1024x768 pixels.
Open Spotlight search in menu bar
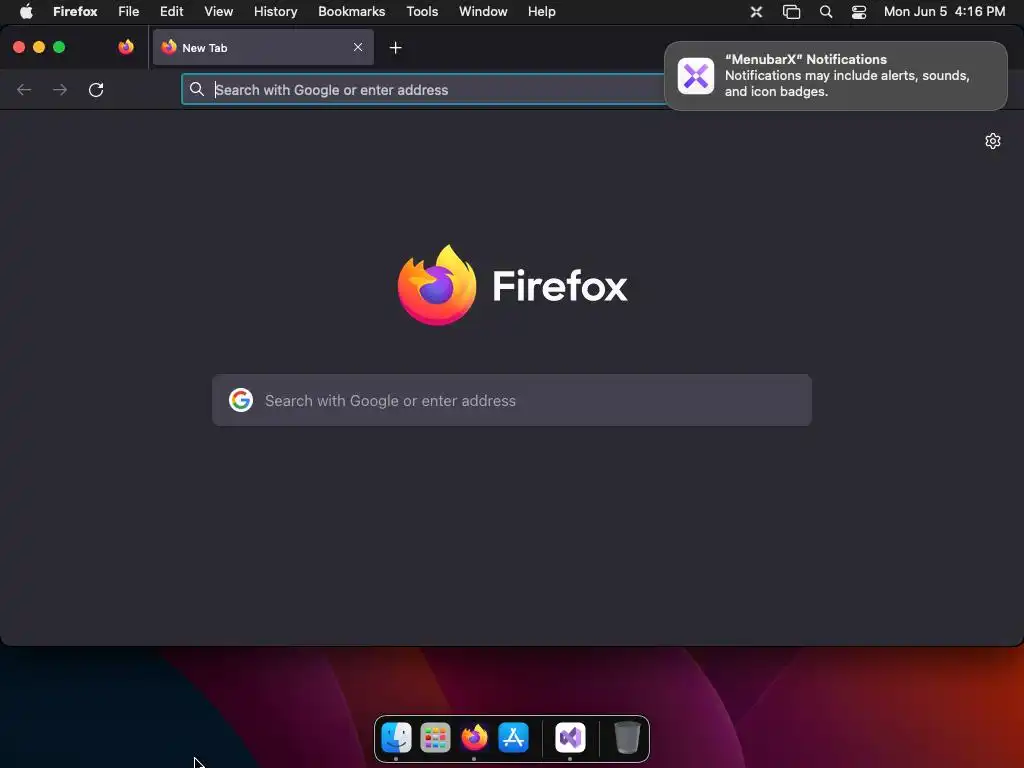pos(826,12)
